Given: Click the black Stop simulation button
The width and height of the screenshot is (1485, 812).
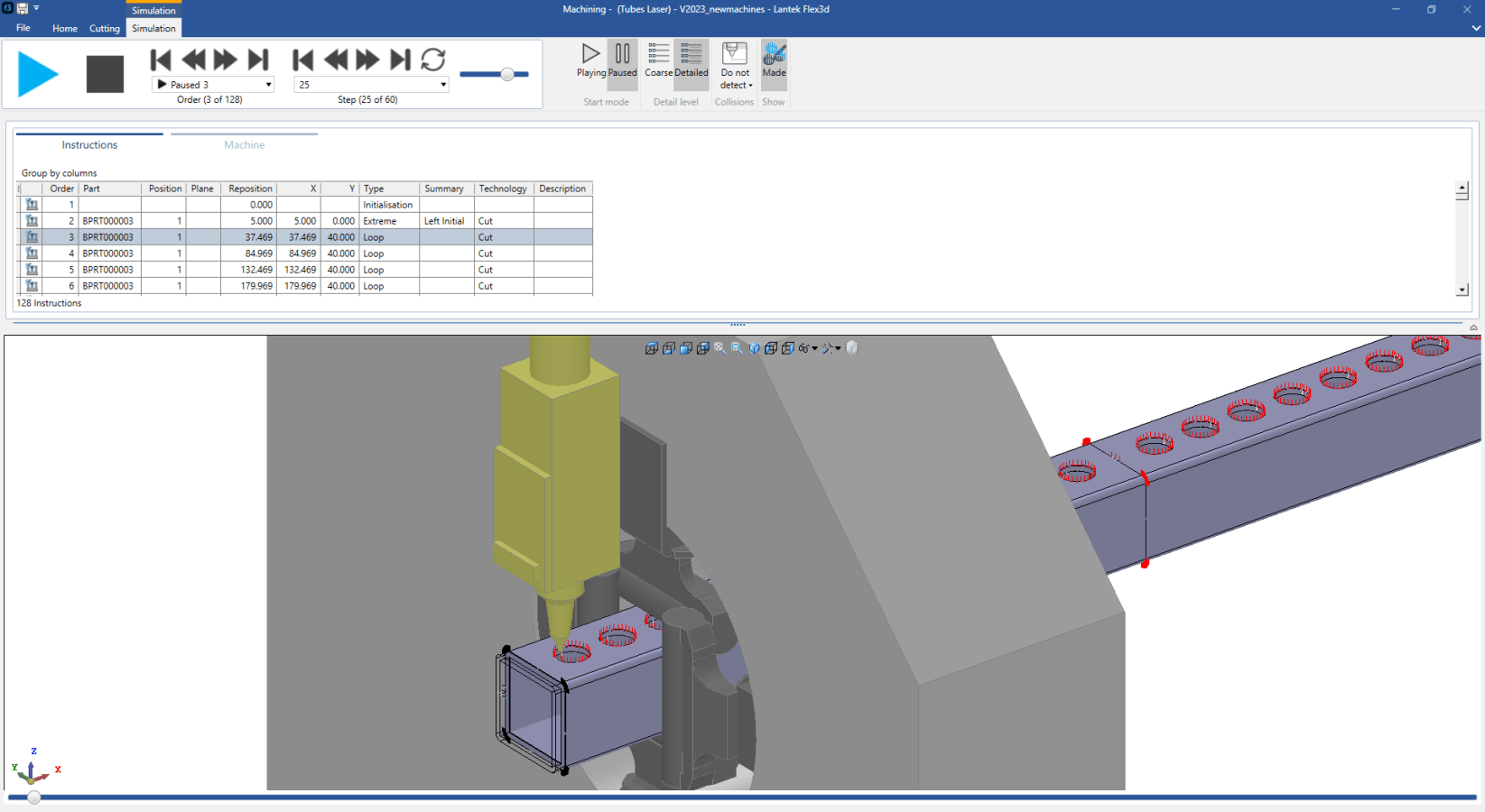Looking at the screenshot, I should pos(105,74).
